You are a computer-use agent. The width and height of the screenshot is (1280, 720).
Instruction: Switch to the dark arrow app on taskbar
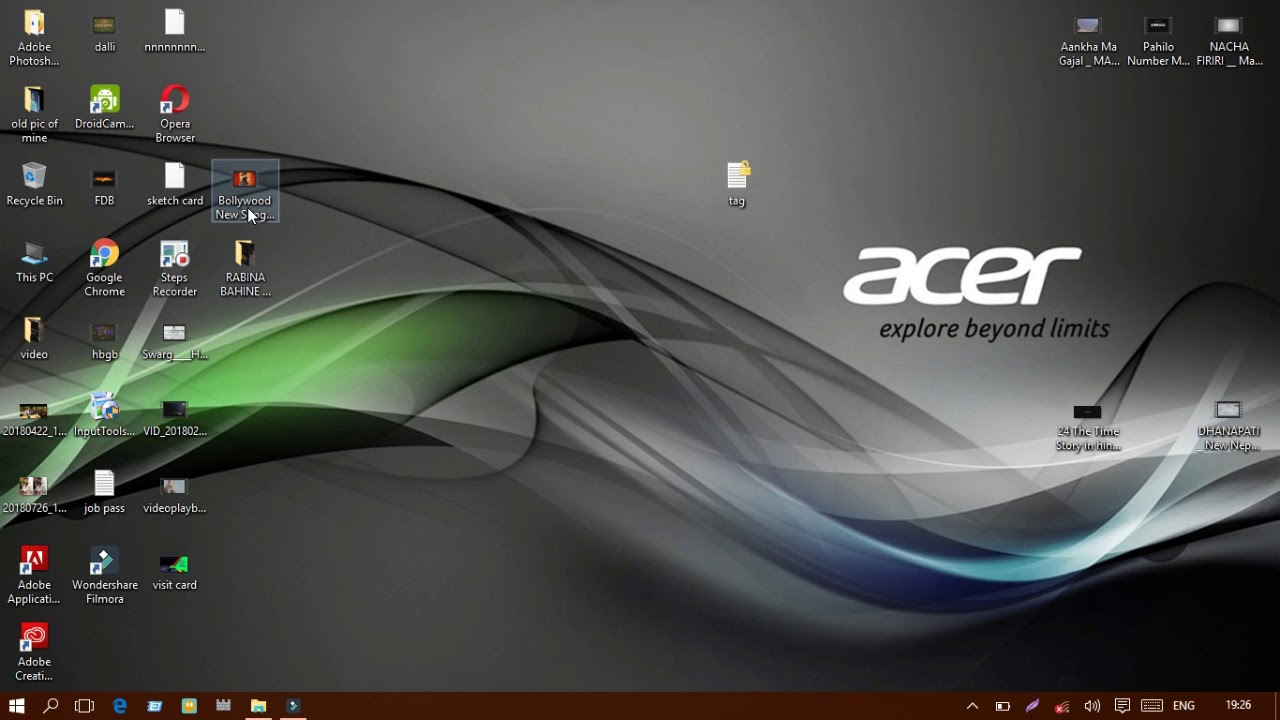click(293, 706)
